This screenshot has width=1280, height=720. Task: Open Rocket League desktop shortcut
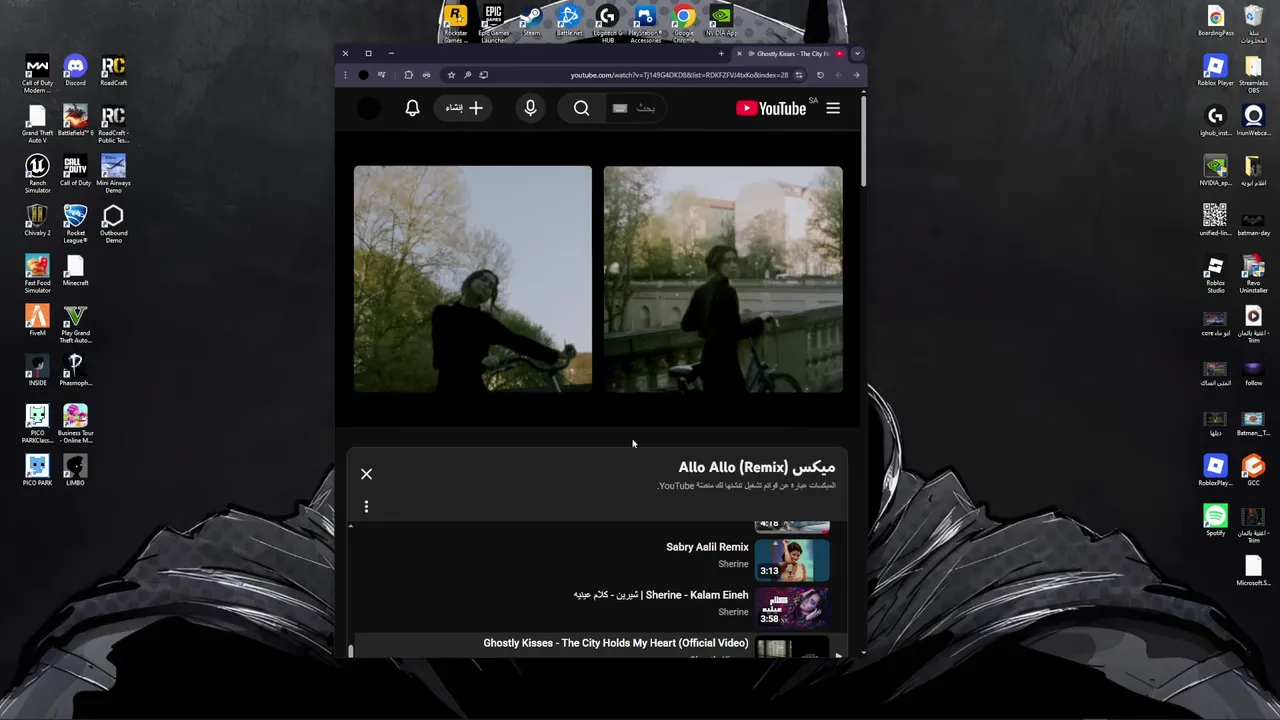pos(75,224)
